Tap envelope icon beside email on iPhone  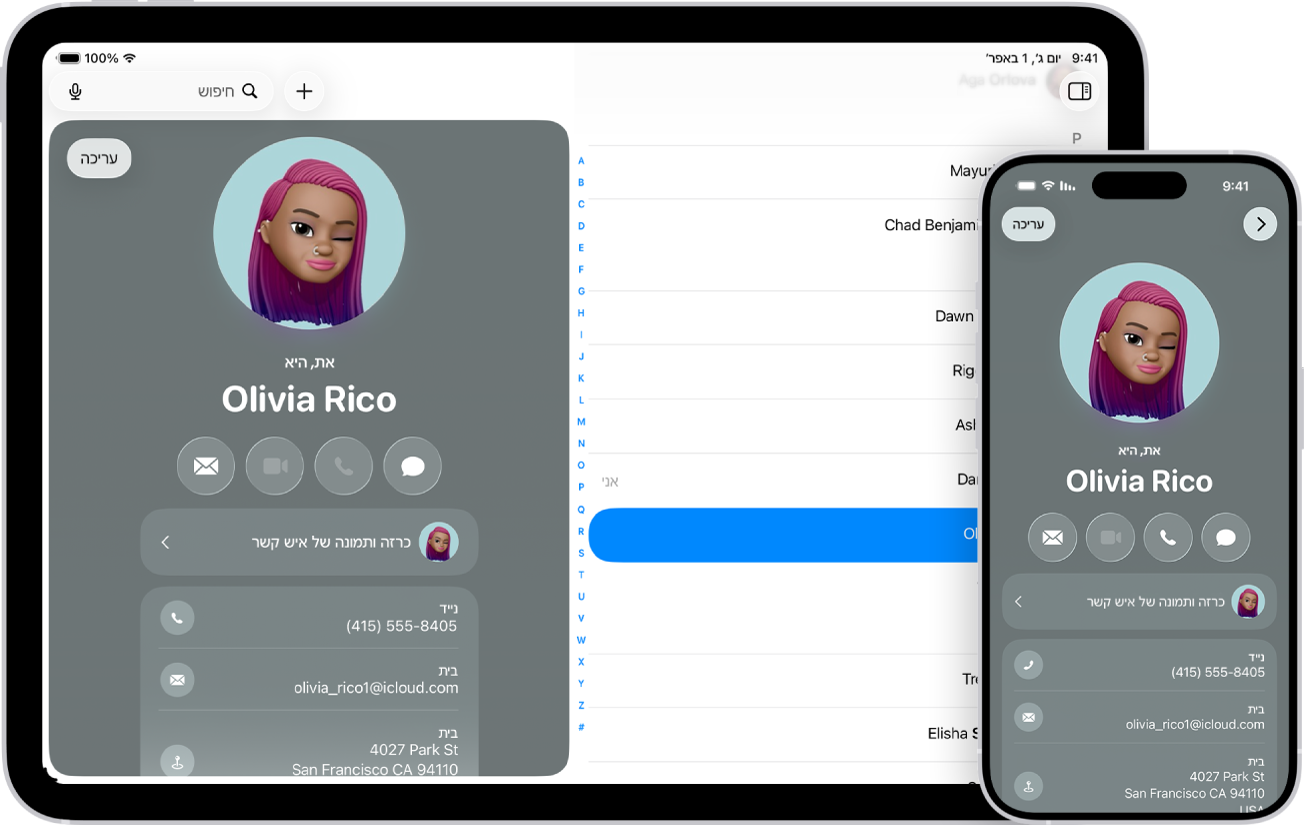(x=1028, y=716)
